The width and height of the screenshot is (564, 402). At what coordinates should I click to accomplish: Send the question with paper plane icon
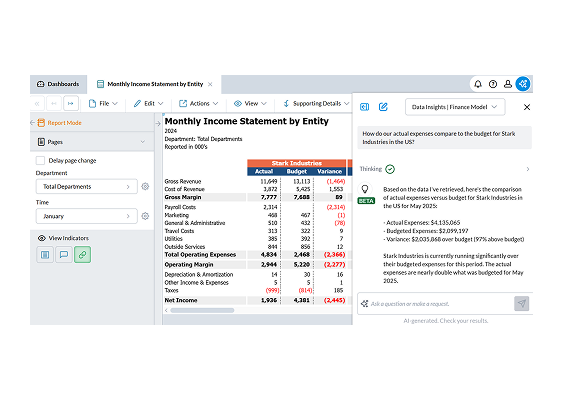[522, 303]
